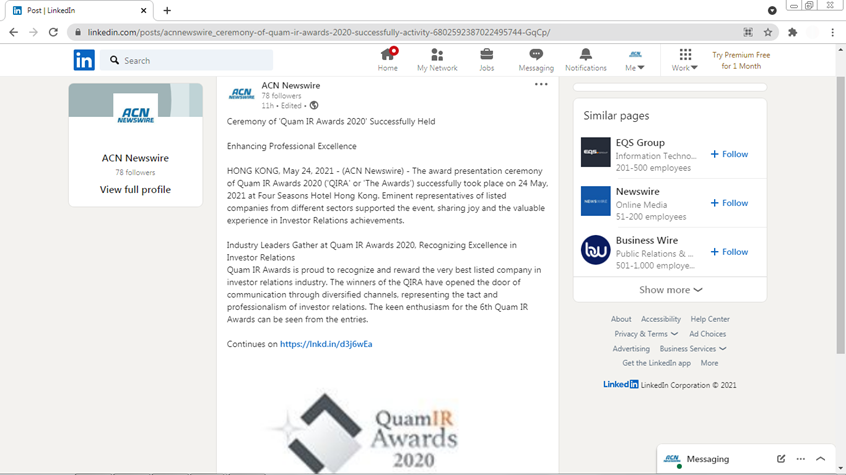This screenshot has width=846, height=475.
Task: Open a new browser tab
Action: pos(167,10)
